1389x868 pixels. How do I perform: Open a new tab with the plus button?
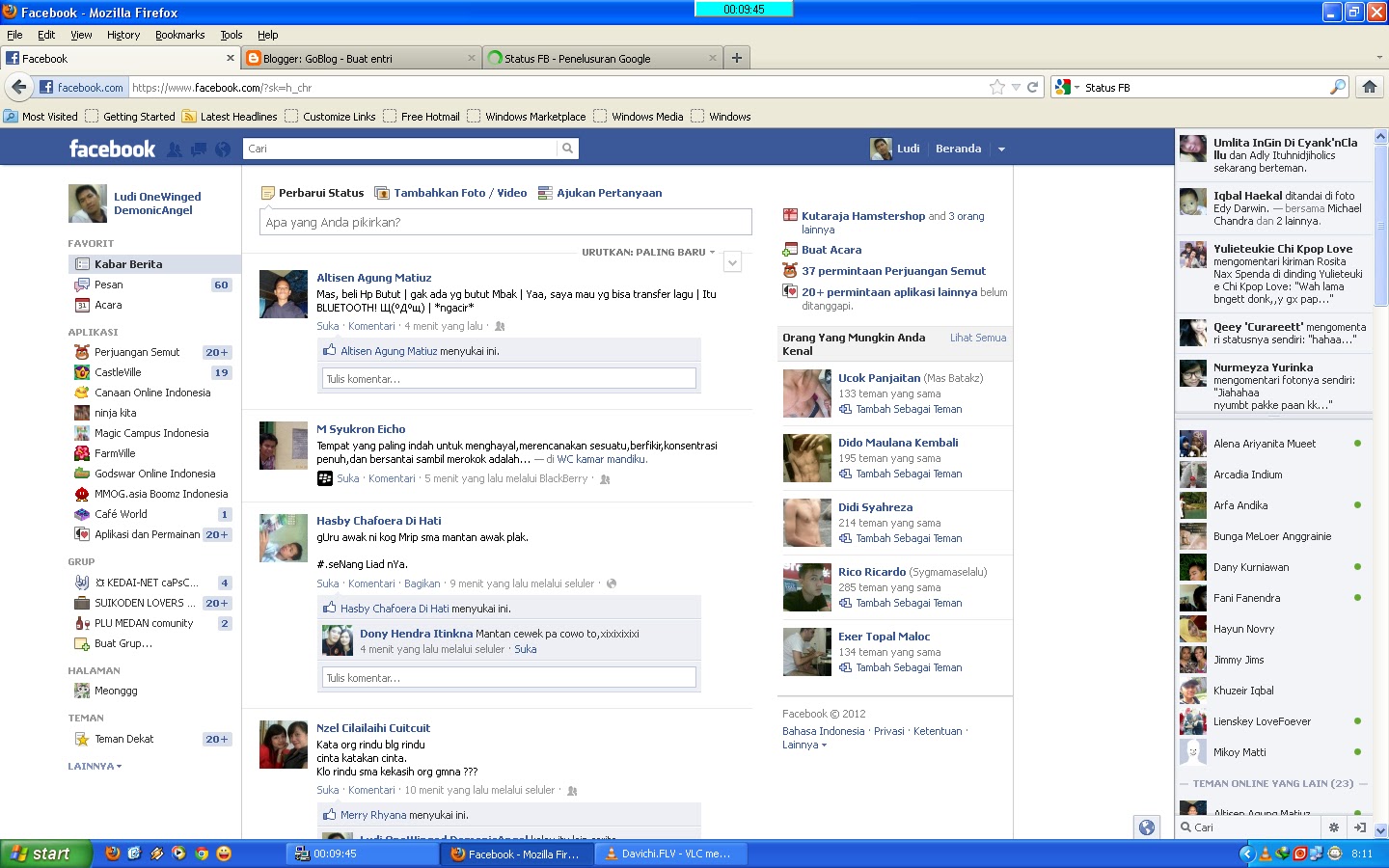pyautogui.click(x=737, y=58)
